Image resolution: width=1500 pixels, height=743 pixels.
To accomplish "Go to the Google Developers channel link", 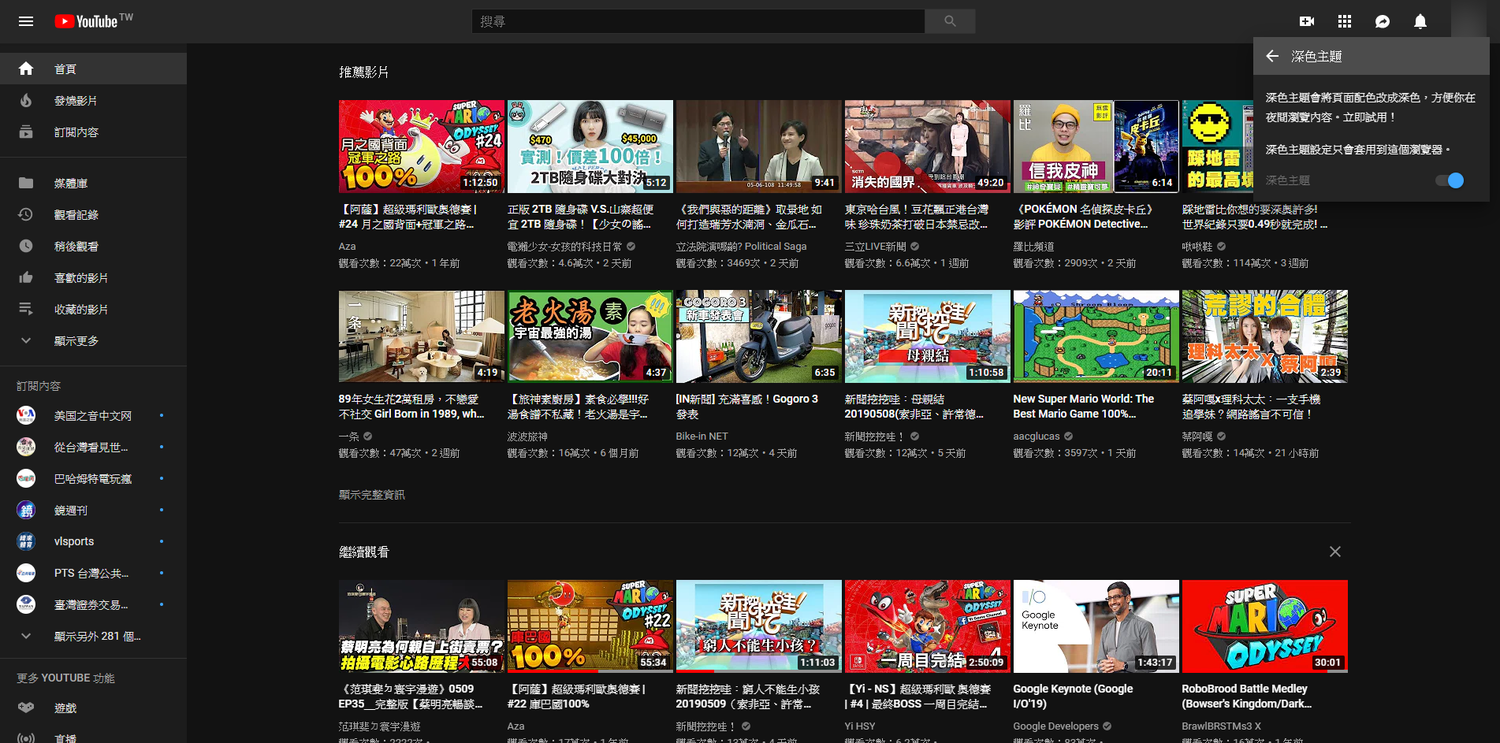I will coord(1056,726).
